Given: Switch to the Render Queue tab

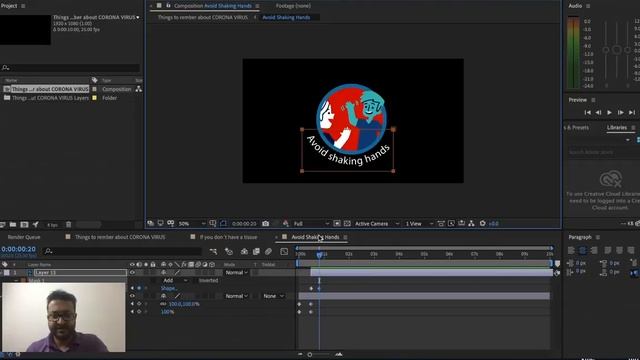Looking at the screenshot, I should click(24, 237).
